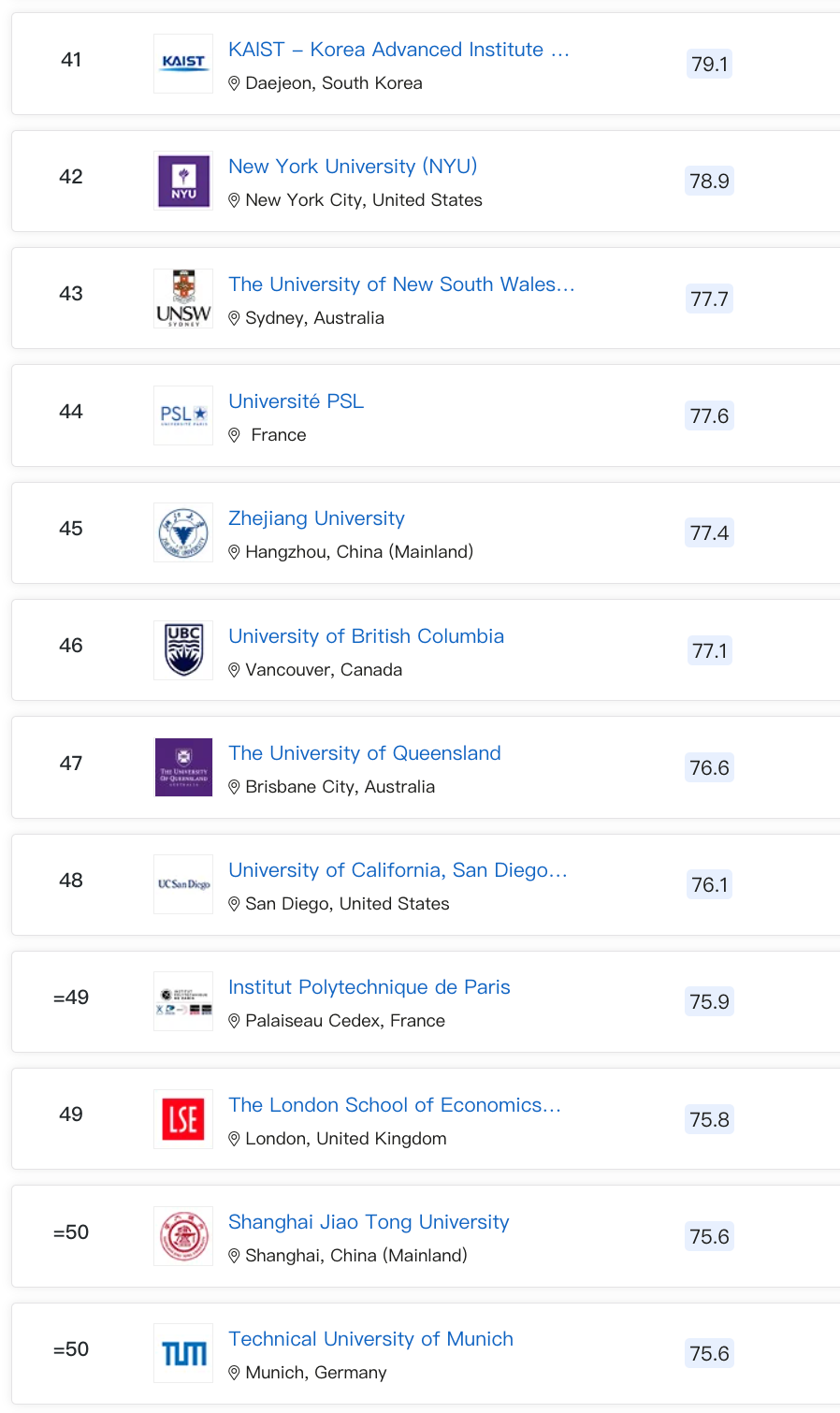Image resolution: width=840 pixels, height=1413 pixels.
Task: Open the blue TUM logo
Action: coord(183,1353)
